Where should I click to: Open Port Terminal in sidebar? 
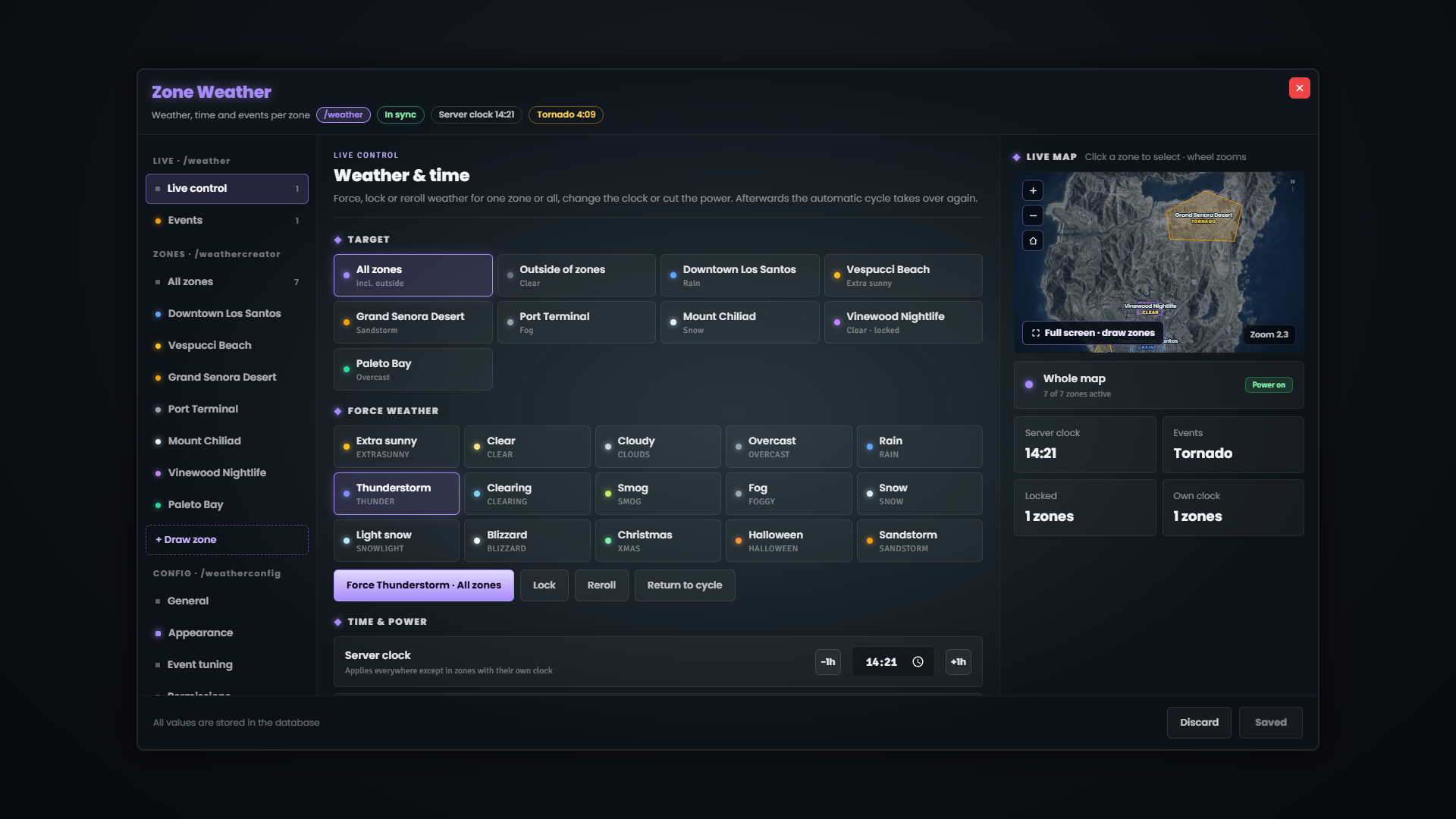pos(227,409)
